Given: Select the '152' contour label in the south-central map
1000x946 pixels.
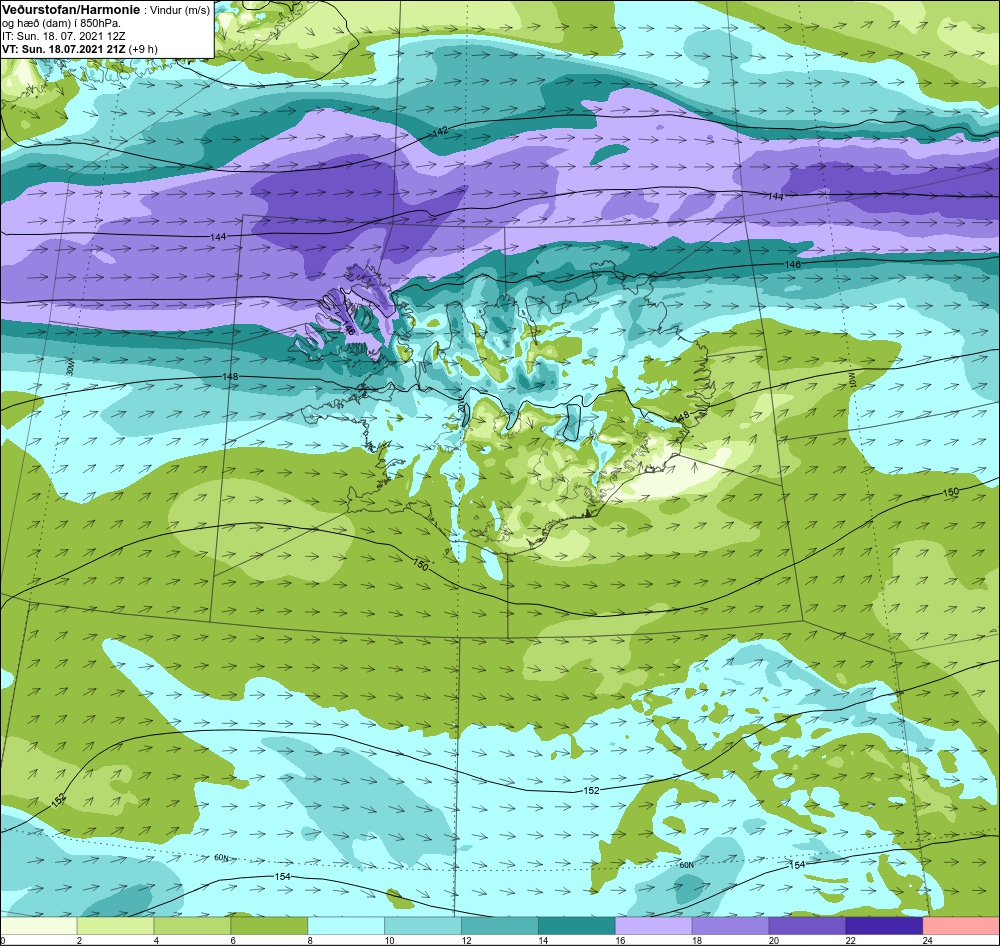Looking at the screenshot, I should 591,790.
